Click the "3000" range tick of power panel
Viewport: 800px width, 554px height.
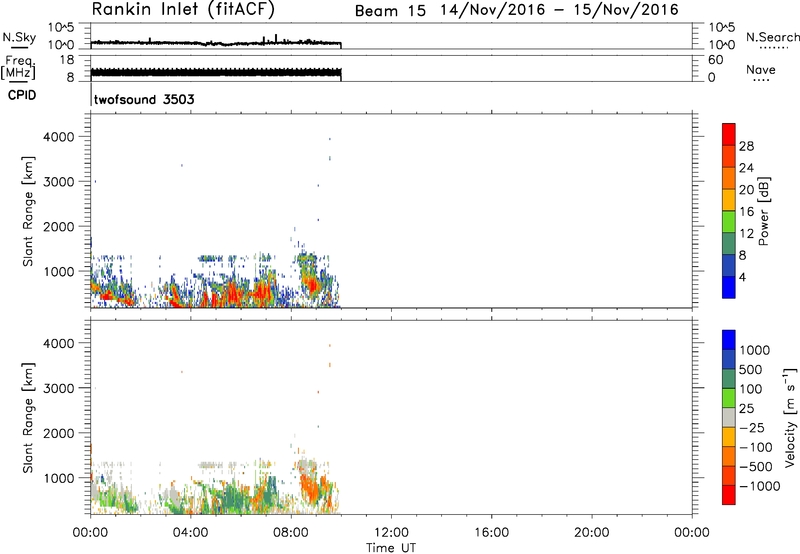59,182
